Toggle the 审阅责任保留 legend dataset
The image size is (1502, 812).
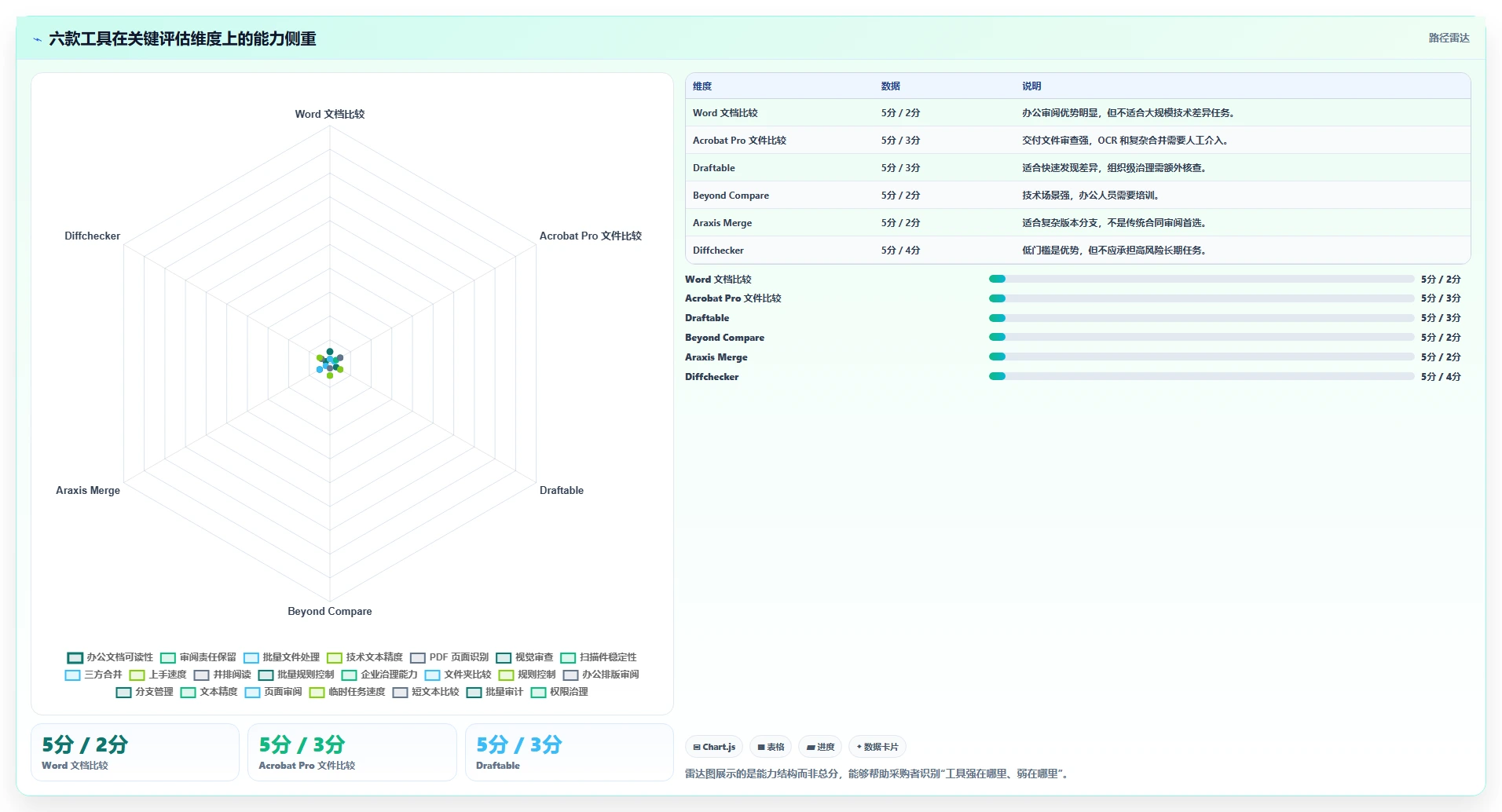[198, 657]
